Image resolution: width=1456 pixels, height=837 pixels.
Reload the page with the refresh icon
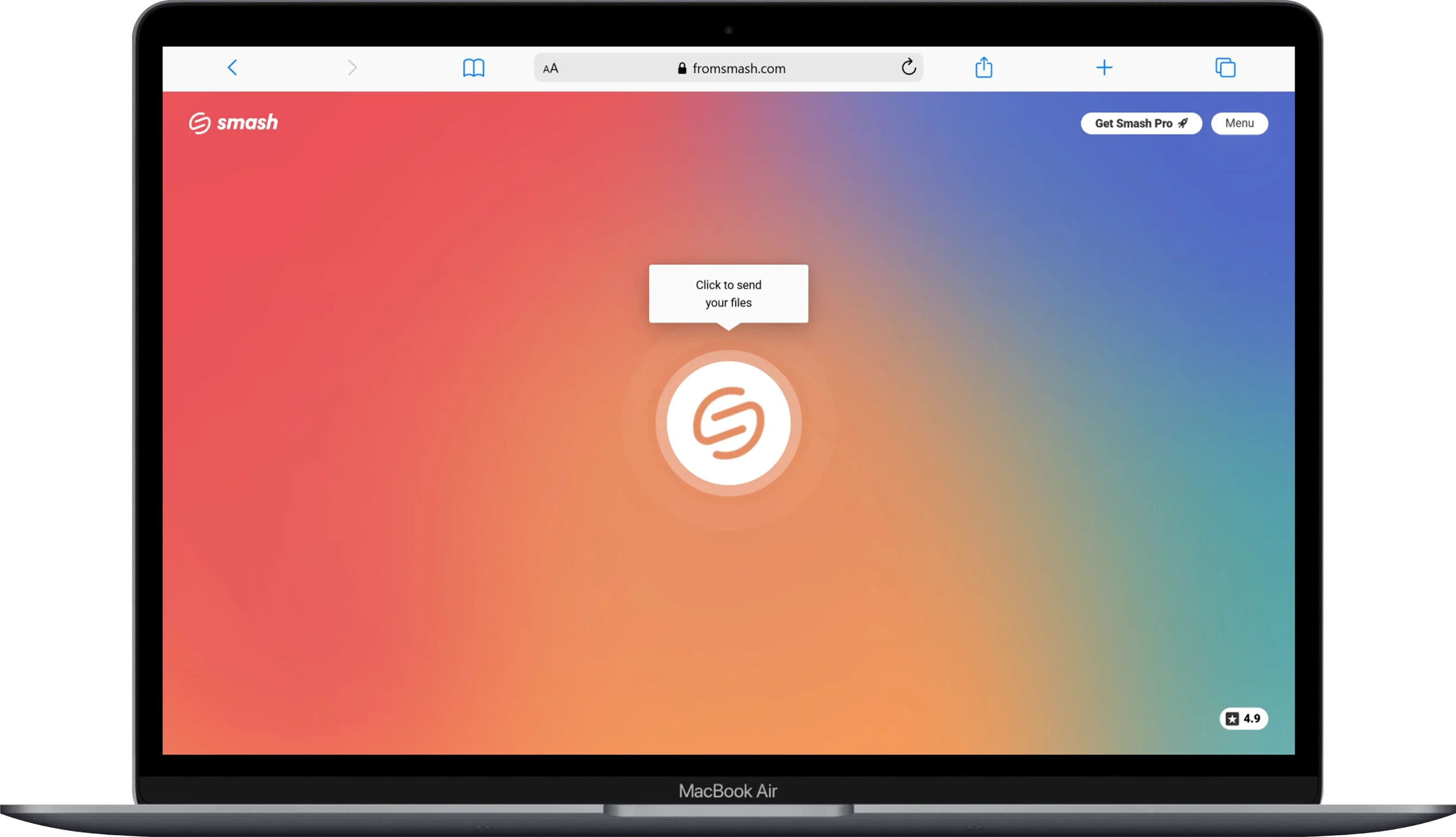908,67
